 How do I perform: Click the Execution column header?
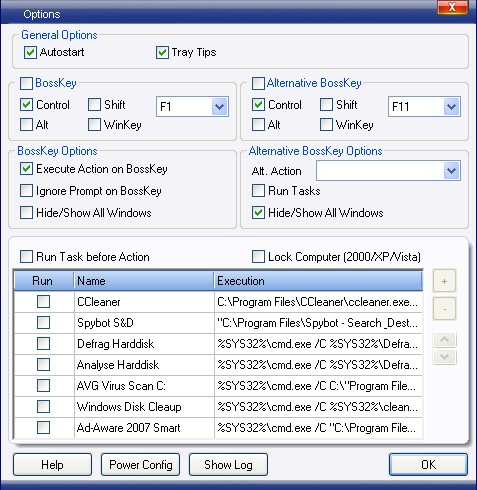pos(318,281)
